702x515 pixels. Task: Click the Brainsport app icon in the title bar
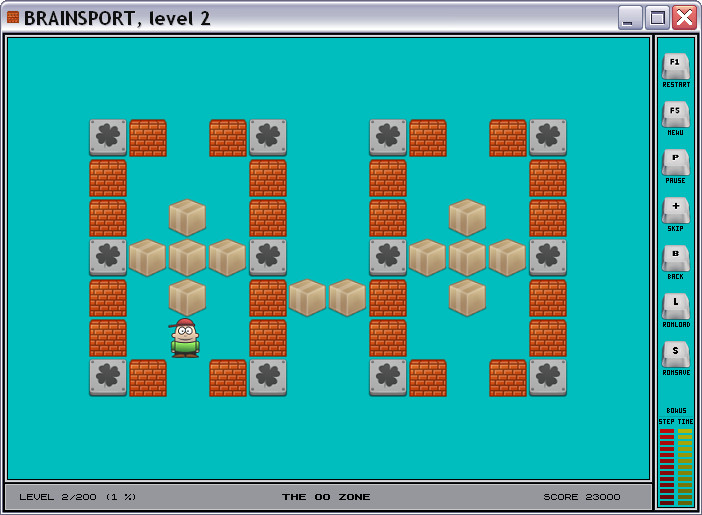point(13,17)
